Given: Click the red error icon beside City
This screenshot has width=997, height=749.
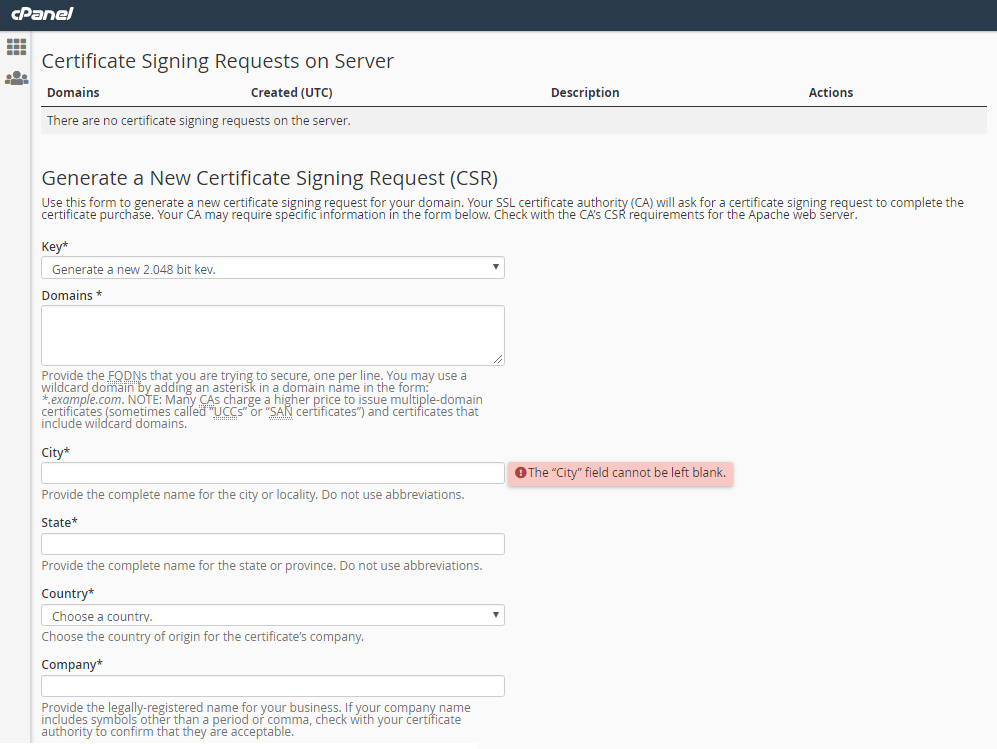Looking at the screenshot, I should 520,473.
